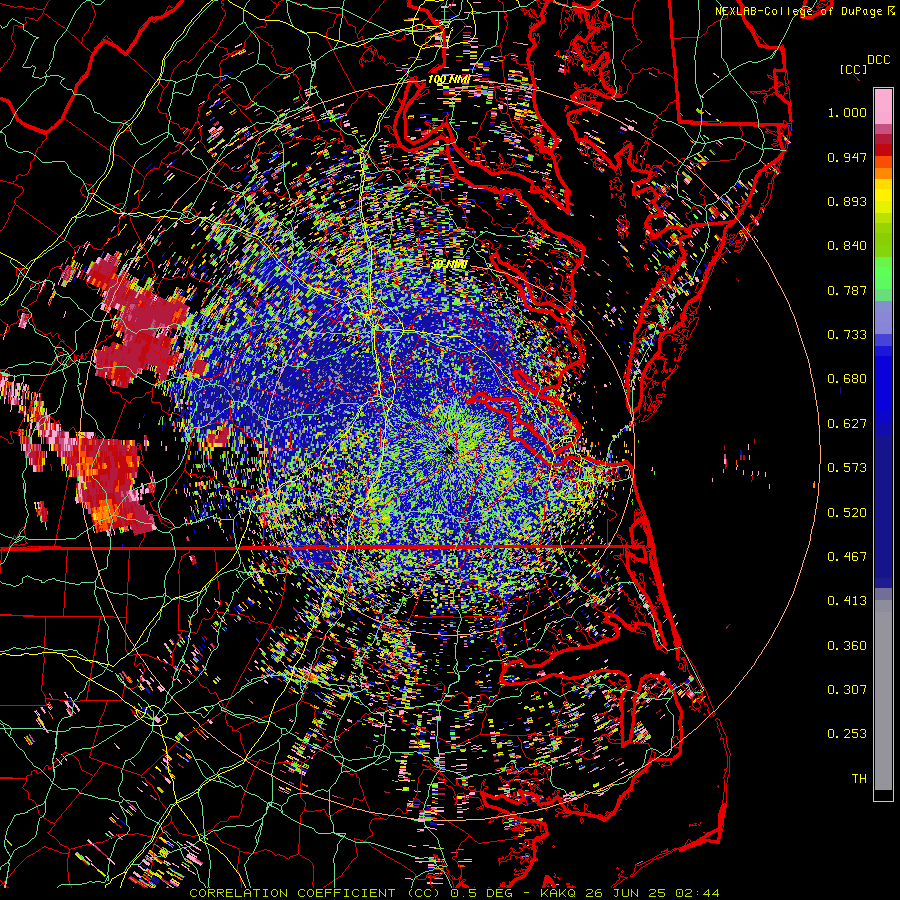
Task: Click the TH threshold label
Action: click(859, 779)
